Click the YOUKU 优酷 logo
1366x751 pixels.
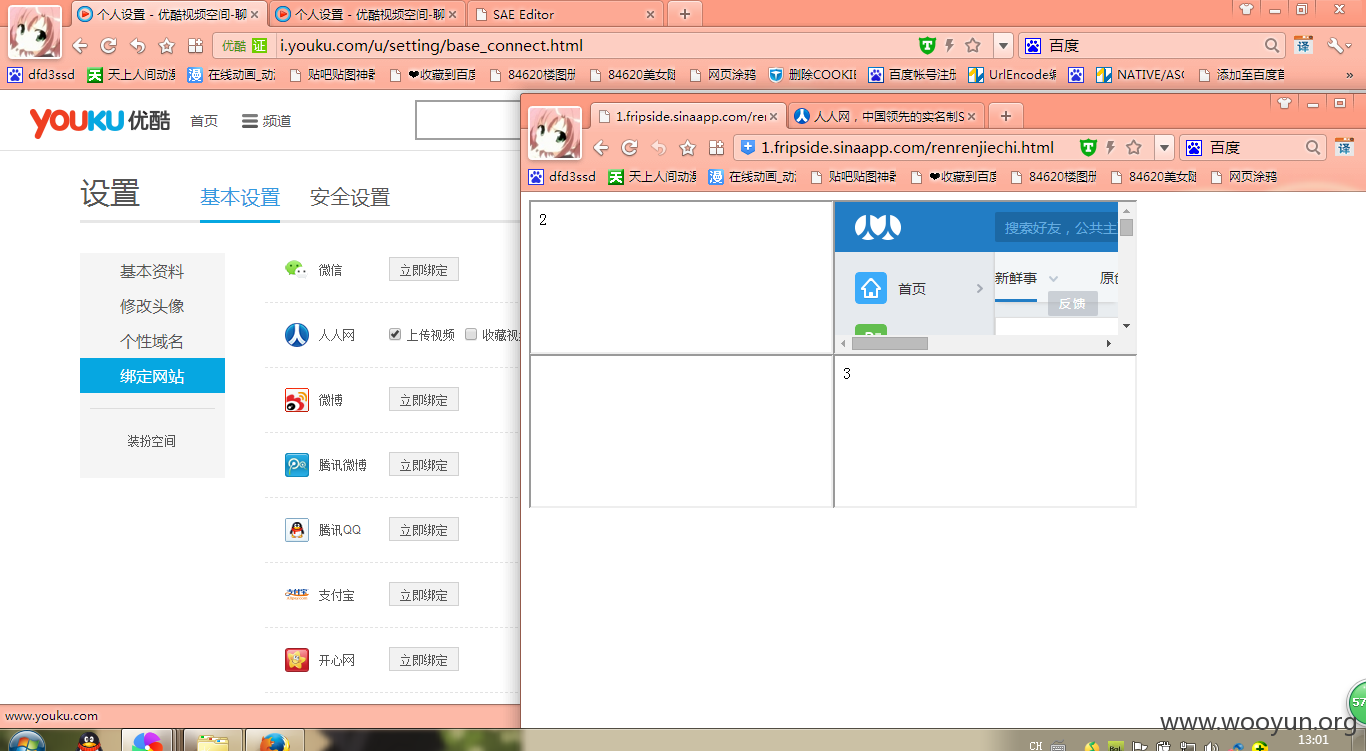[x=100, y=121]
